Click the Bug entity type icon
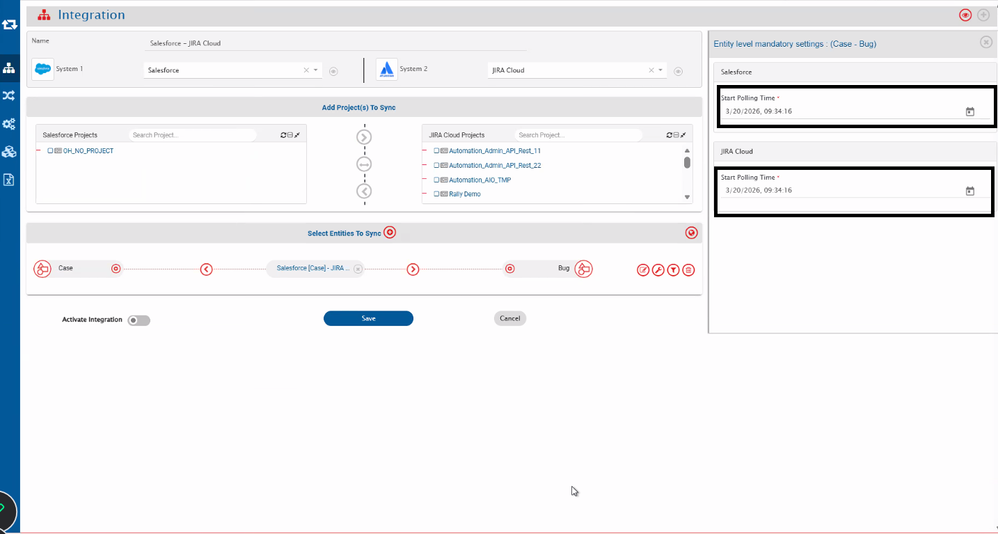998x534 pixels. [584, 269]
